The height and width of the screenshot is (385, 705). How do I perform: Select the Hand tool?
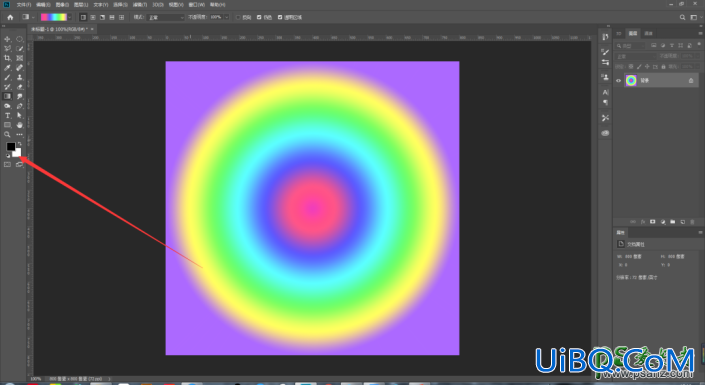(20, 125)
